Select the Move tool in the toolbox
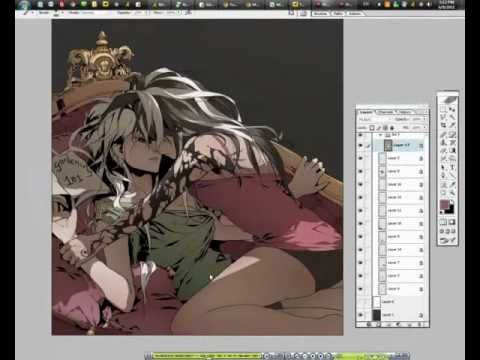This screenshot has height=360, width=480. click(453, 108)
